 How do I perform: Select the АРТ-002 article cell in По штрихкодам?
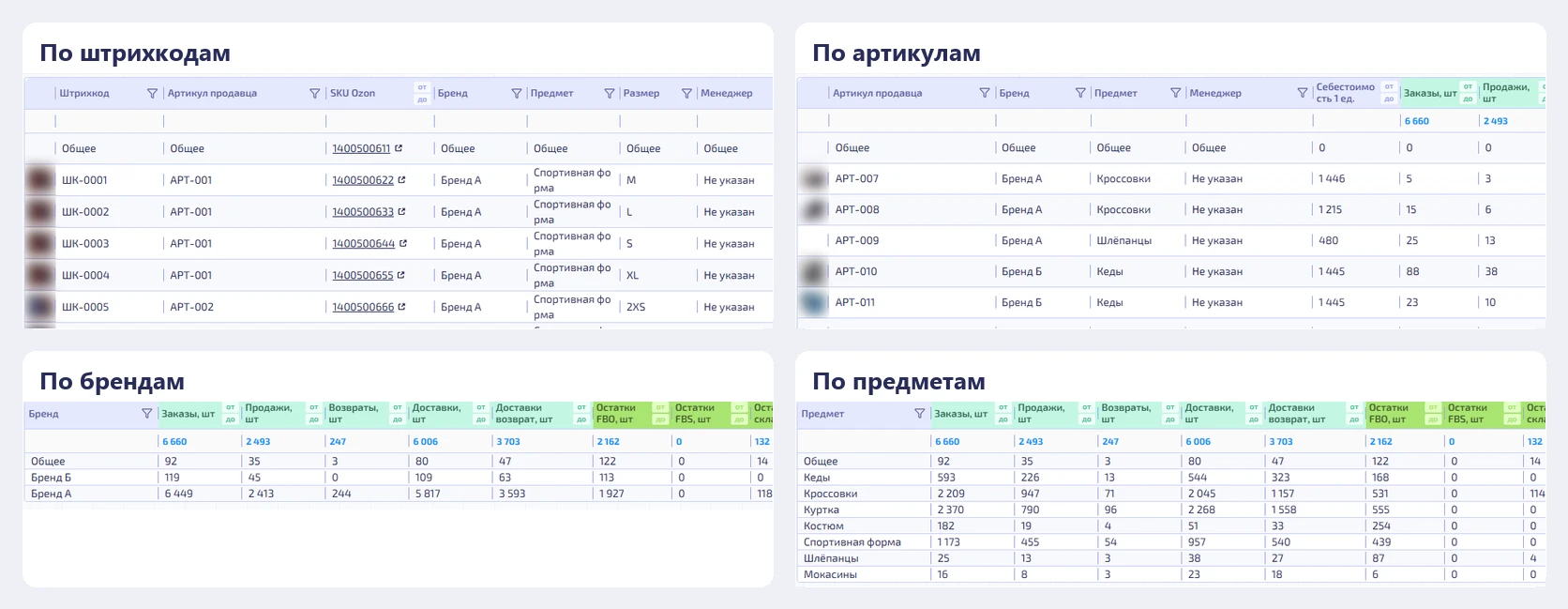coord(192,307)
